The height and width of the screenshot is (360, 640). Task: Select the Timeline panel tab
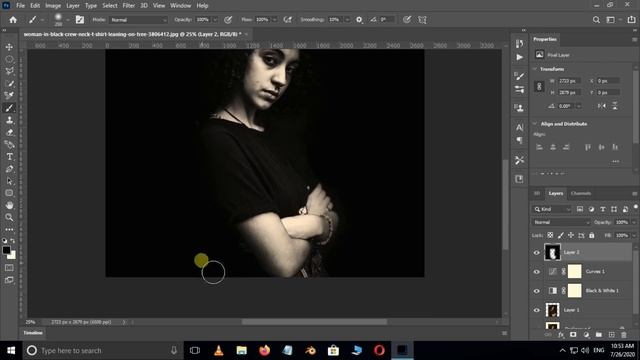pos(33,333)
